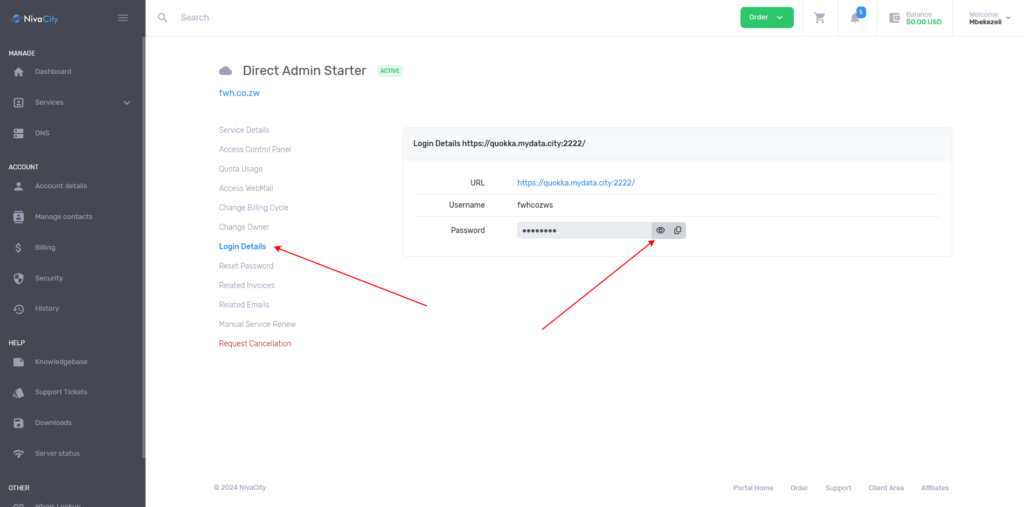
Task: Click the Billing dollar icon
Action: (18, 248)
